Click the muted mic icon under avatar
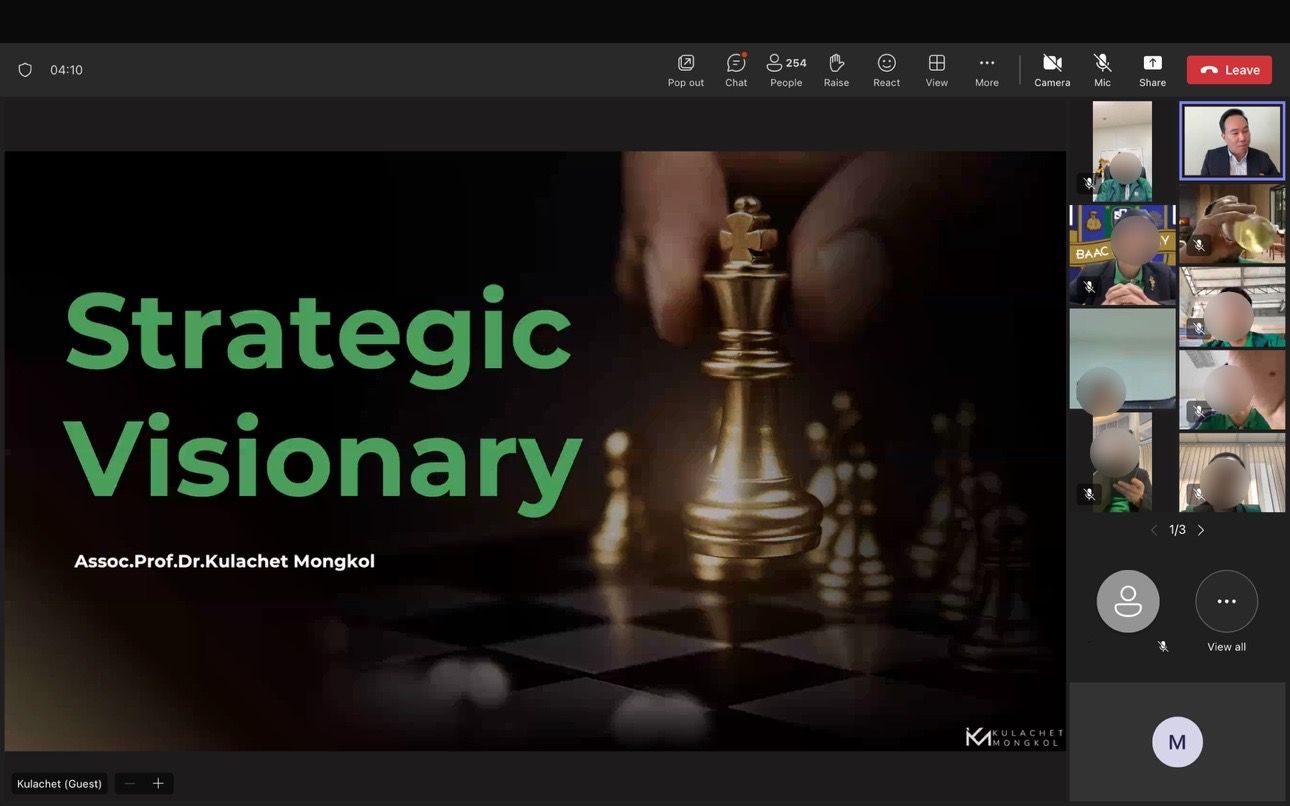 click(x=1163, y=647)
